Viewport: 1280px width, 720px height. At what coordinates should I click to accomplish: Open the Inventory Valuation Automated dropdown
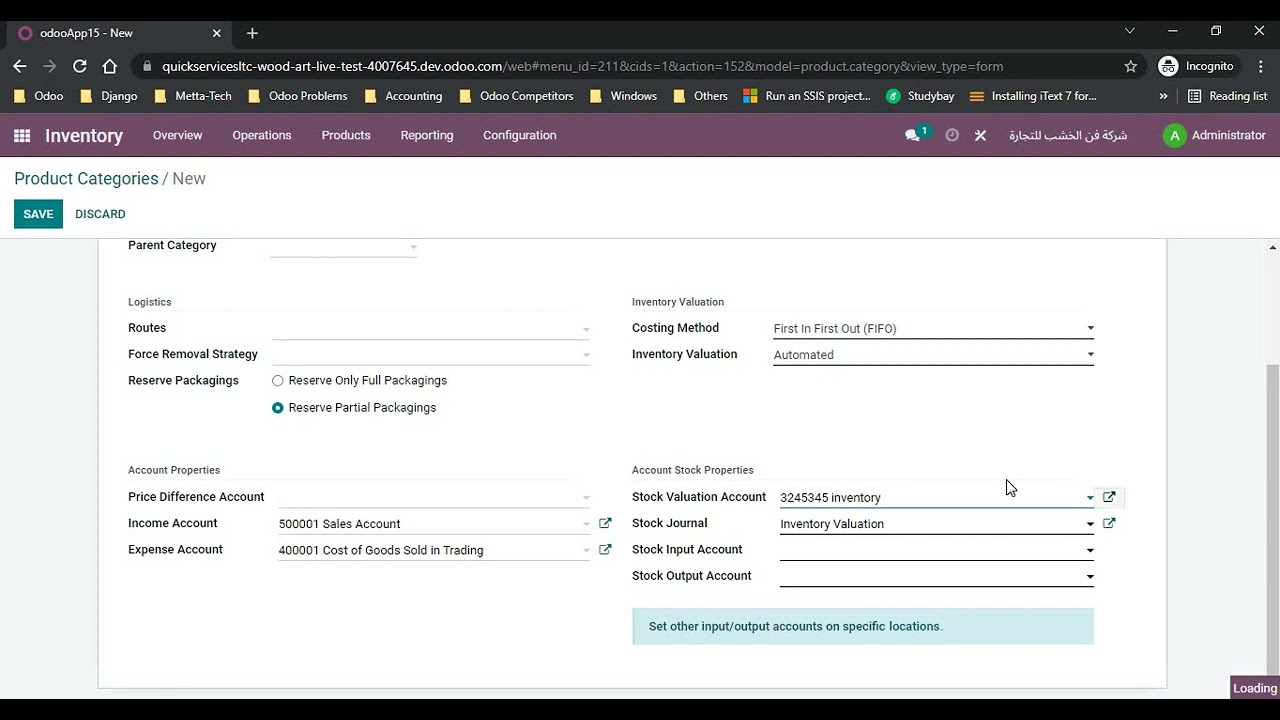(933, 354)
